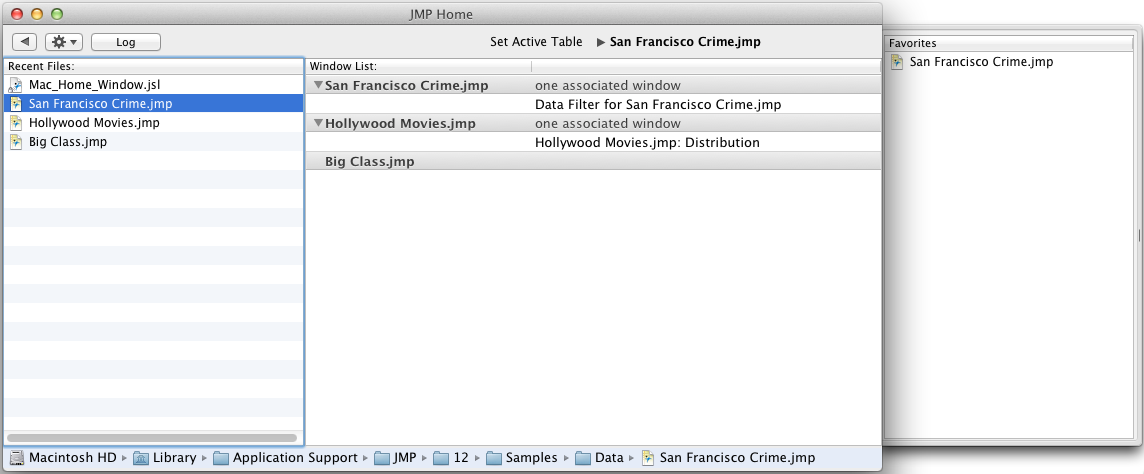Jump to Samples folder in path bar
Image resolution: width=1144 pixels, height=474 pixels.
[x=529, y=458]
